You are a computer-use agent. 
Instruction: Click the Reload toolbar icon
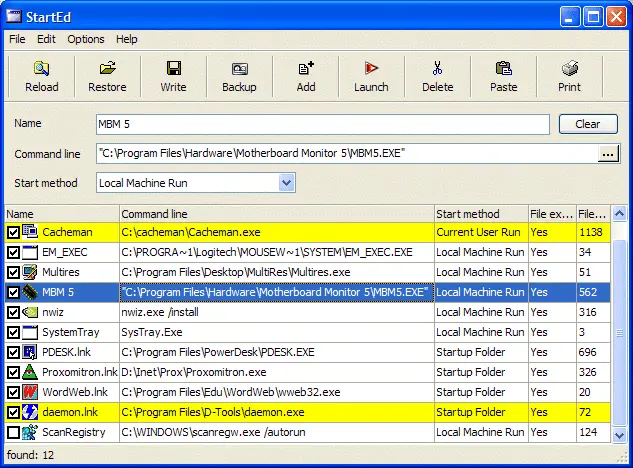(41, 69)
